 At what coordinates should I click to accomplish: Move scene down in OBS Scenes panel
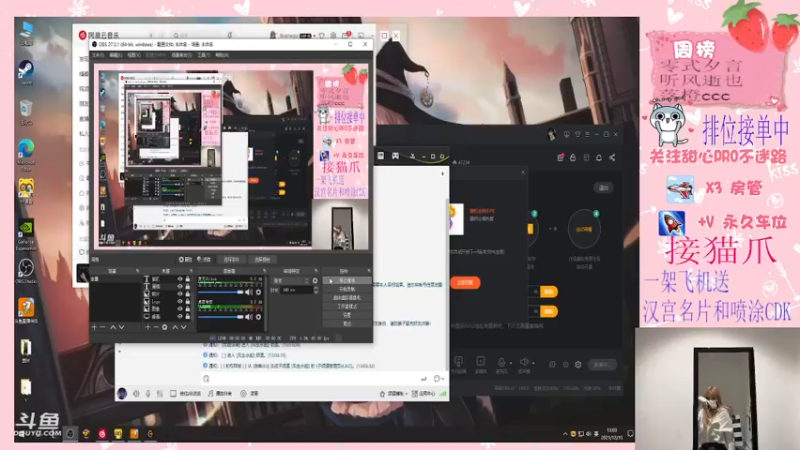tap(121, 327)
